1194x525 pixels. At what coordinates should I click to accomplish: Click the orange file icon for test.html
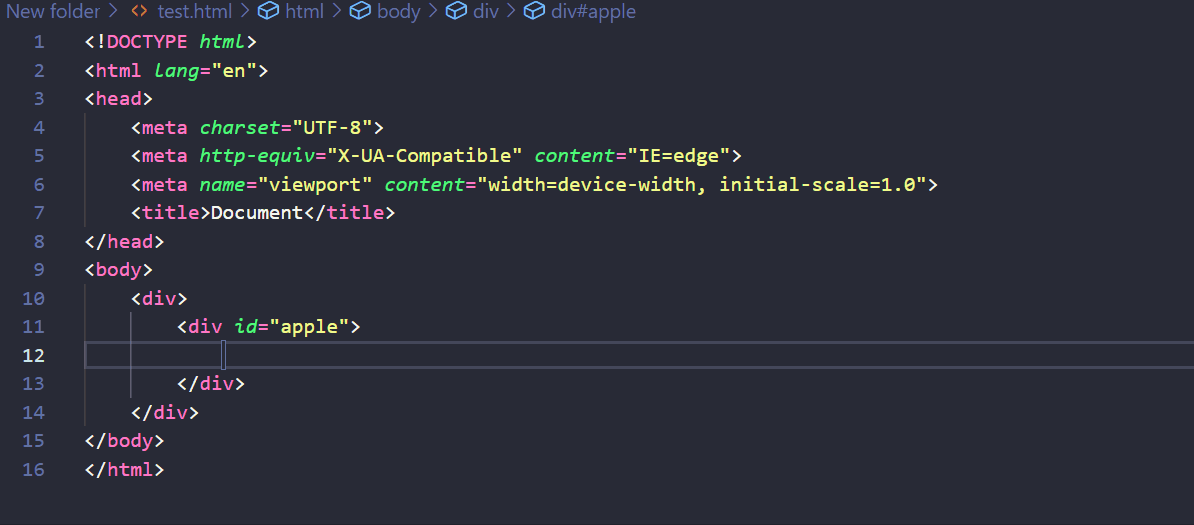(139, 11)
